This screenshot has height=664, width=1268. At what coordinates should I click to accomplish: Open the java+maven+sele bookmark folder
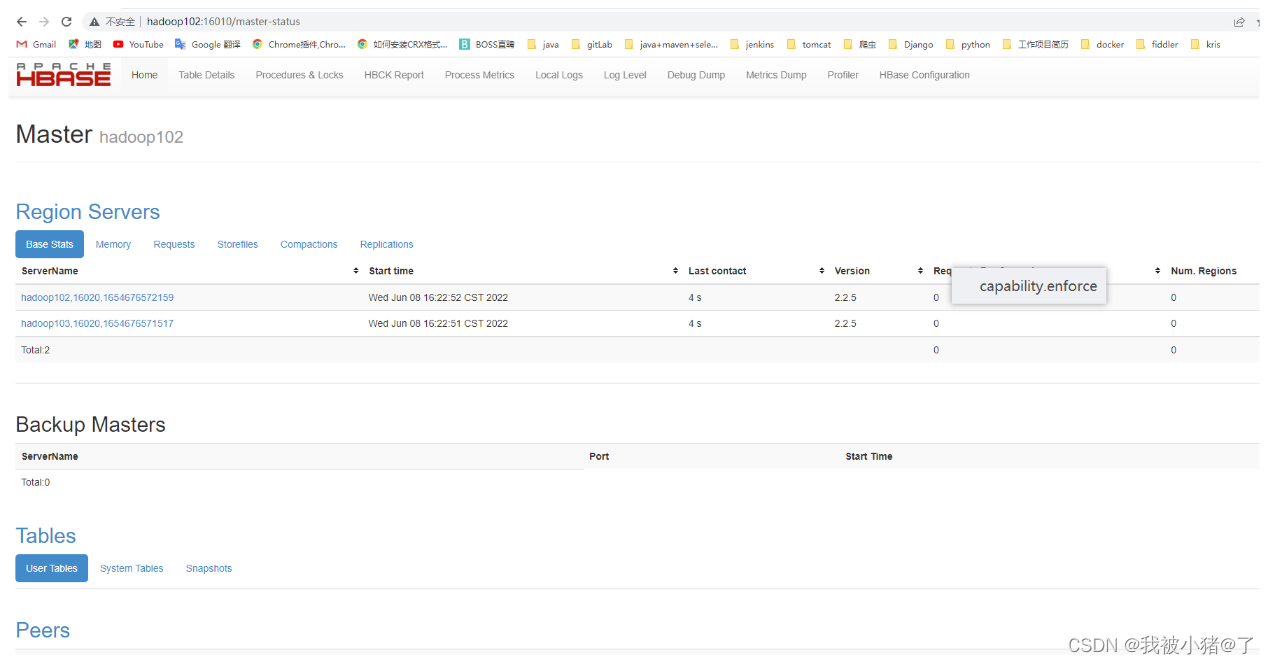point(670,44)
